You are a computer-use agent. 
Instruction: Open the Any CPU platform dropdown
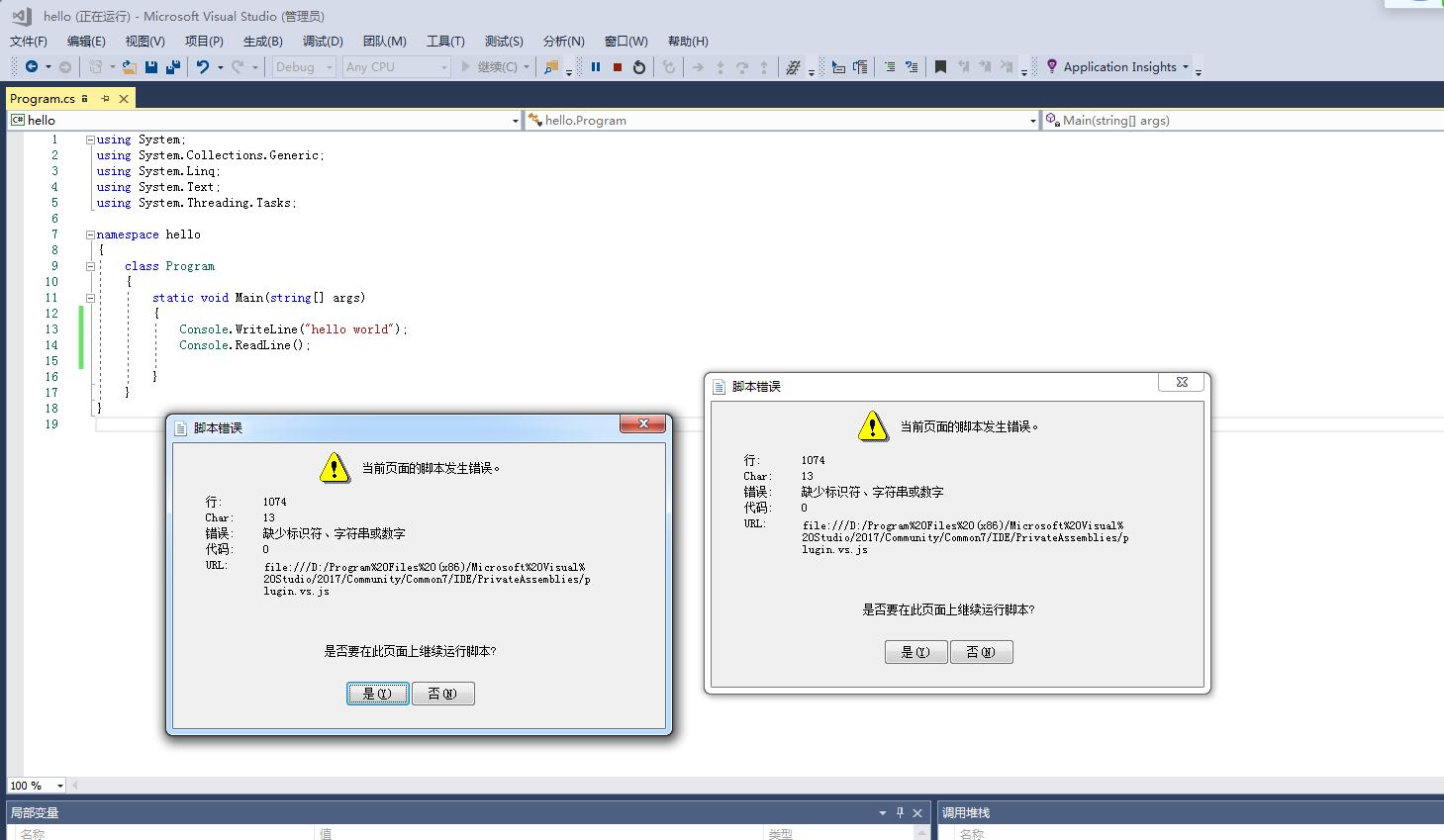pyautogui.click(x=397, y=67)
